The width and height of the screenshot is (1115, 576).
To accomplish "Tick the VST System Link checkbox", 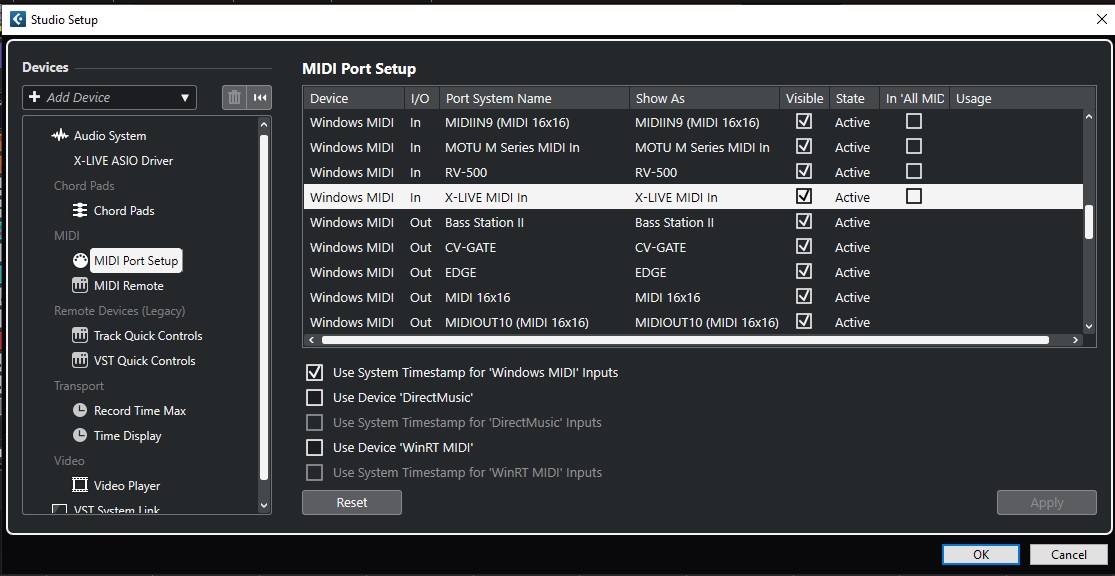I will pos(60,509).
